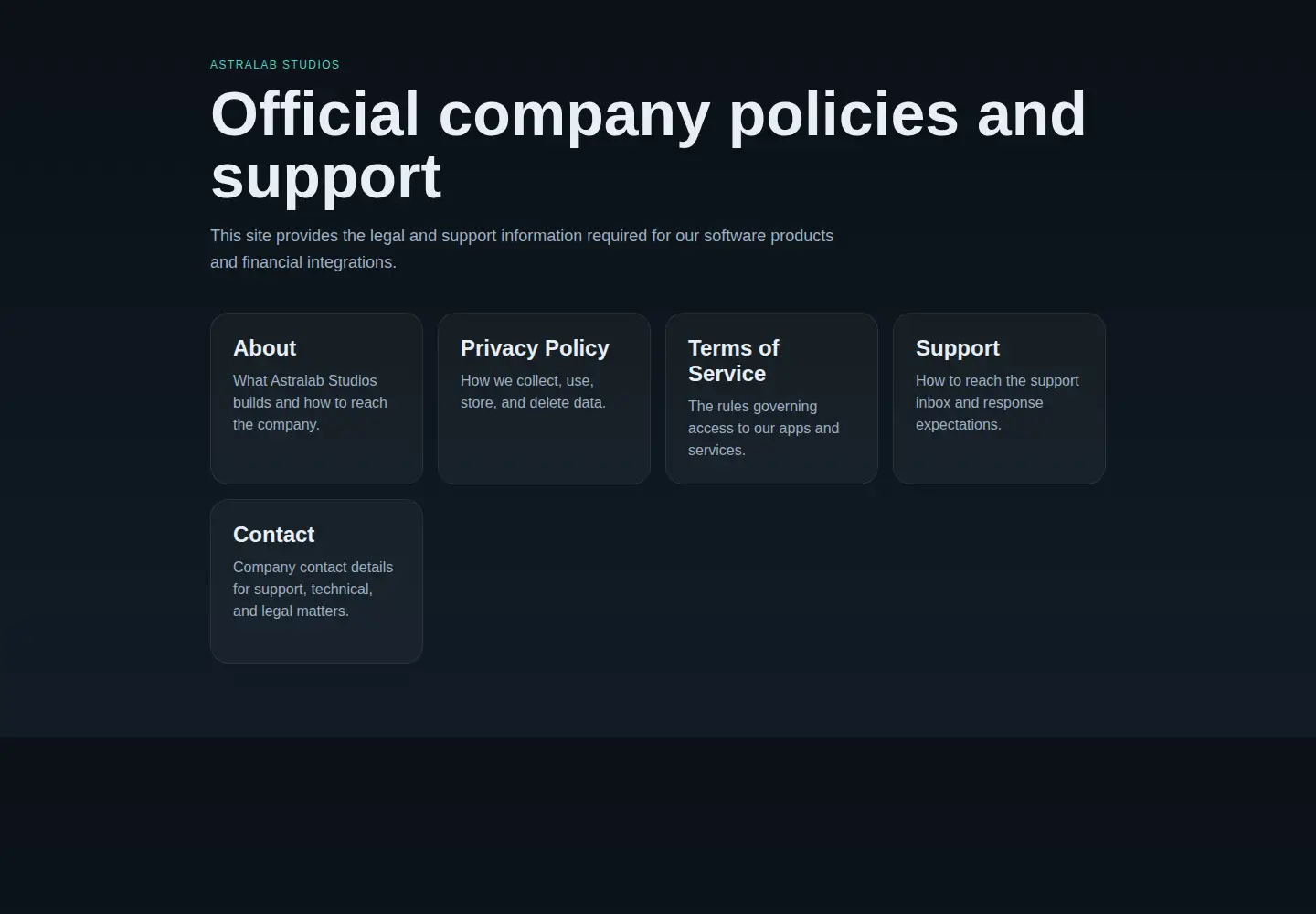Image resolution: width=1316 pixels, height=914 pixels.
Task: Click the paragraph starting "This site provides"
Action: click(522, 249)
